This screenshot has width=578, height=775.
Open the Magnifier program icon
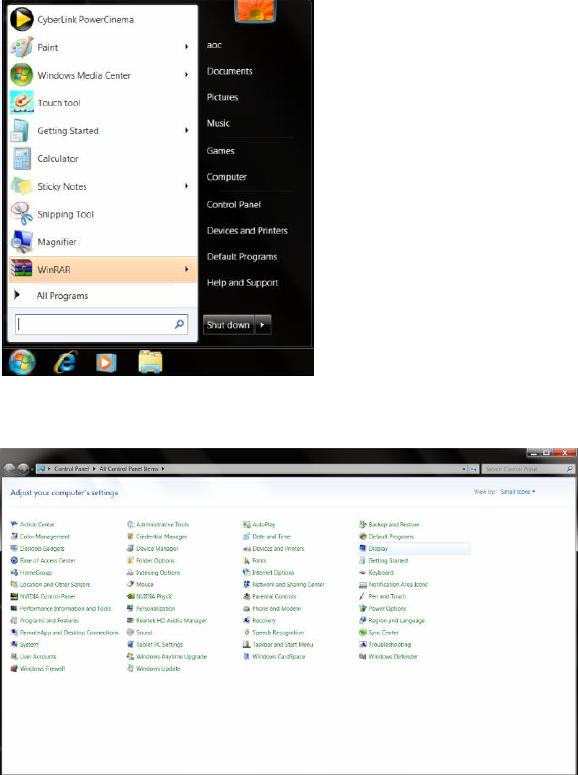click(22, 242)
